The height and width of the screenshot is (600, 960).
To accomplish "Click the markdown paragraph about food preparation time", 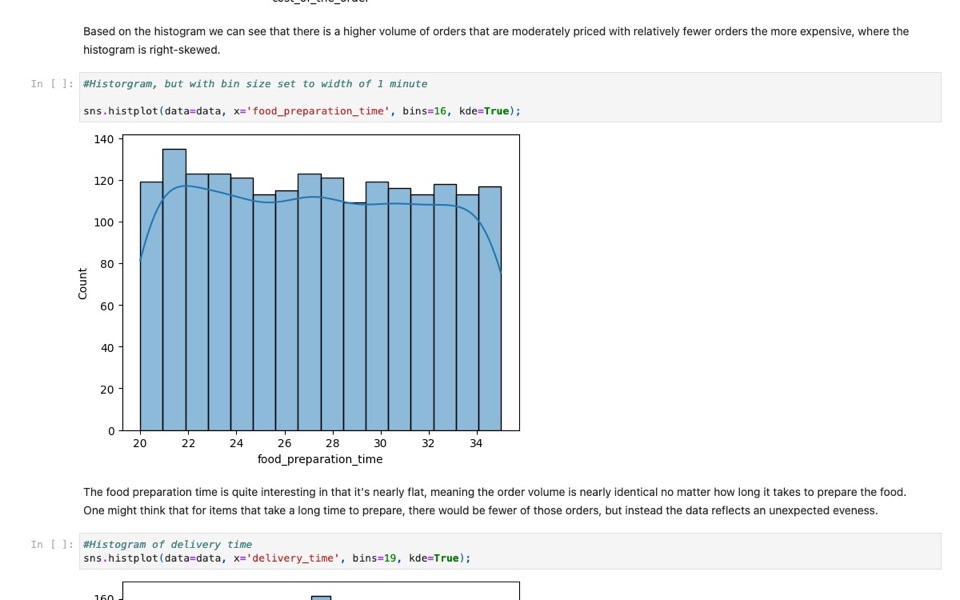I will pos(495,501).
